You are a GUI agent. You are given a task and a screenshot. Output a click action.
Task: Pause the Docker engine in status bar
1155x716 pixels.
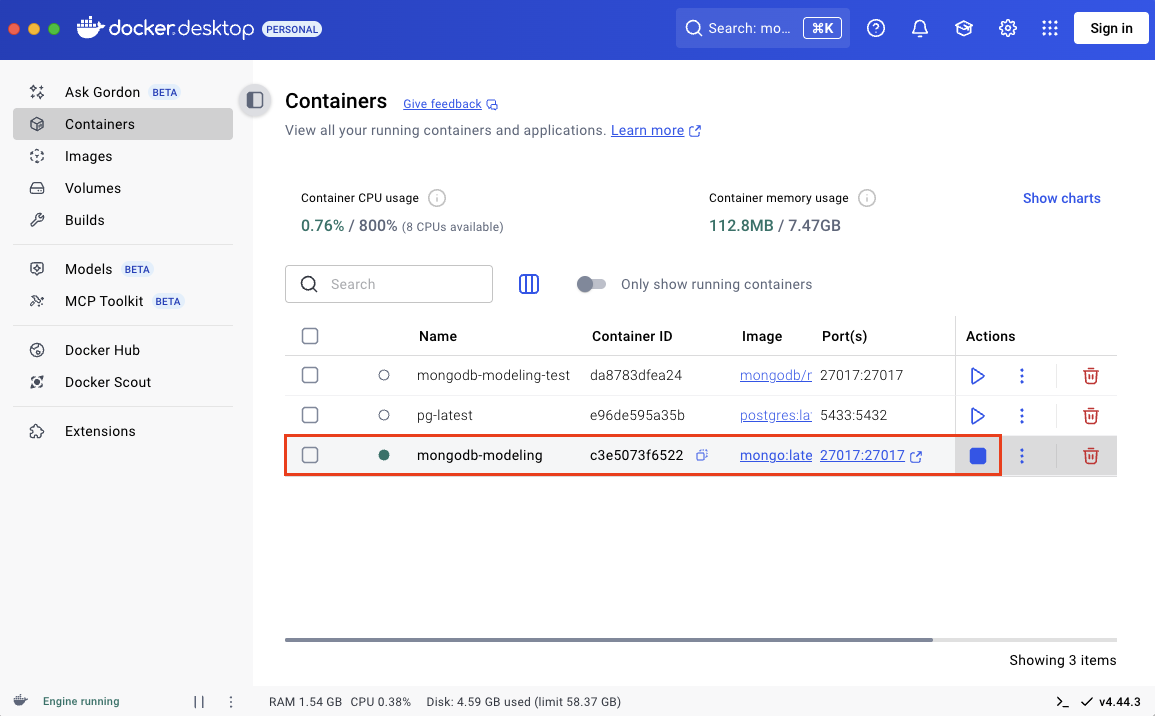[197, 701]
